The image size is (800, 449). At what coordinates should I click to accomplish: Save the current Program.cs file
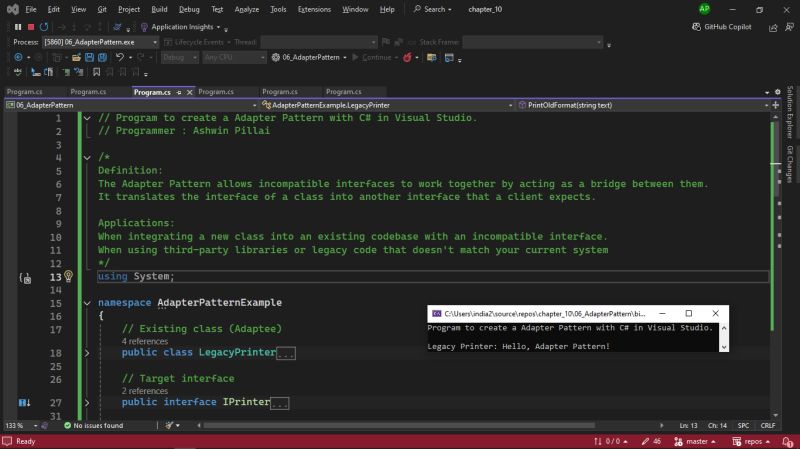click(x=89, y=57)
